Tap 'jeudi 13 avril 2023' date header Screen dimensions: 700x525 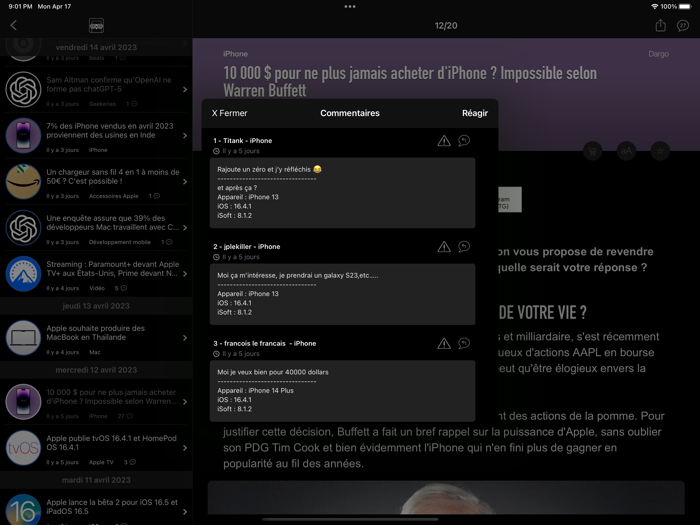[96, 306]
